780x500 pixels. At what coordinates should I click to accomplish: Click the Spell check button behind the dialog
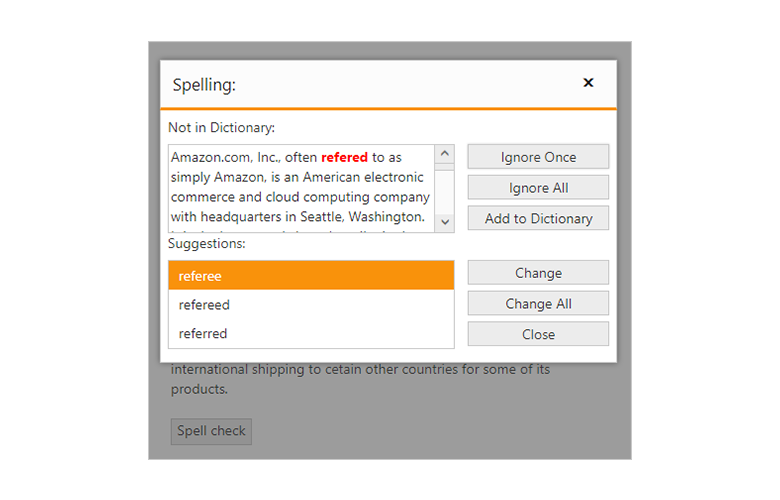[x=211, y=432]
